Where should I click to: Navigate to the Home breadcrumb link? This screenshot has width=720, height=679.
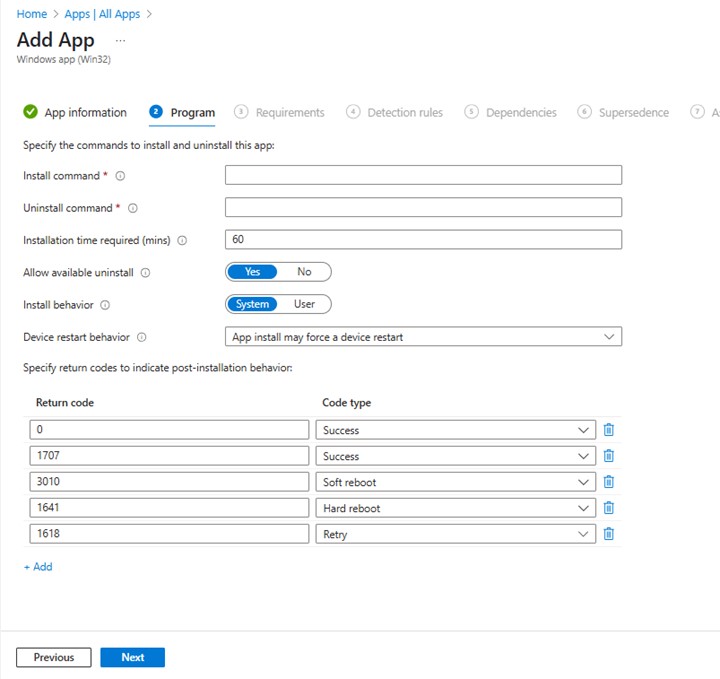coord(32,14)
